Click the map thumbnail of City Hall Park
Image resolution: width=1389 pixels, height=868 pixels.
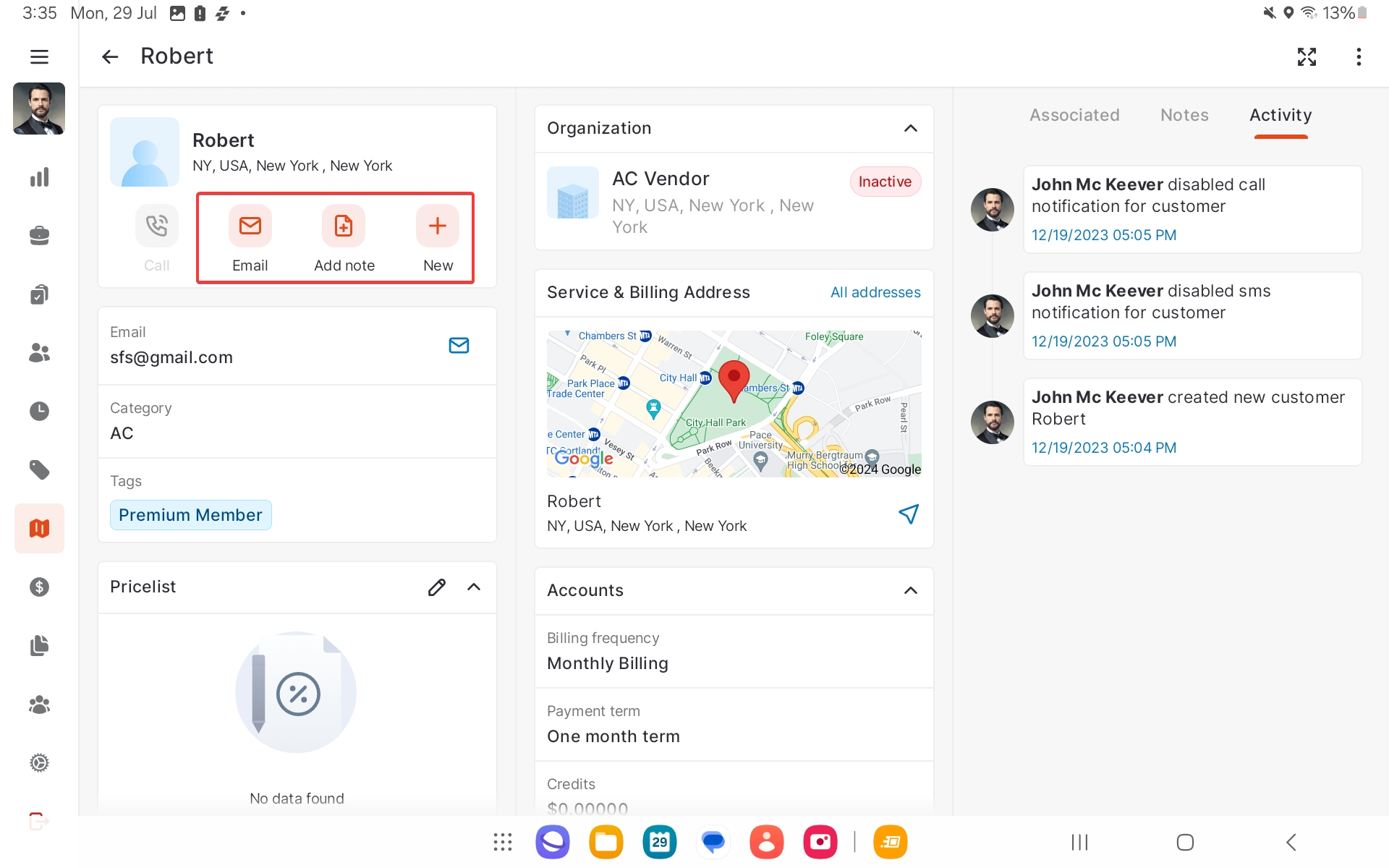pos(734,404)
